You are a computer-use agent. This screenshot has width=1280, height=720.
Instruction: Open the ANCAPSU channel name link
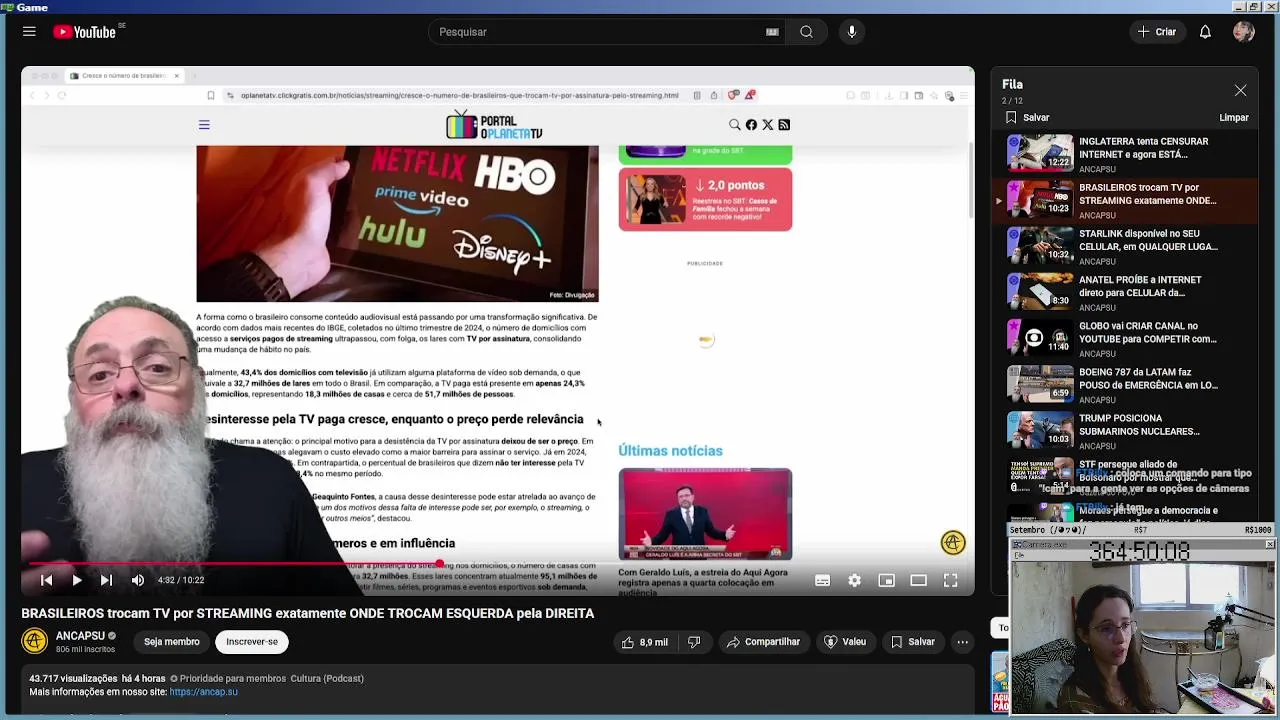tap(80, 636)
